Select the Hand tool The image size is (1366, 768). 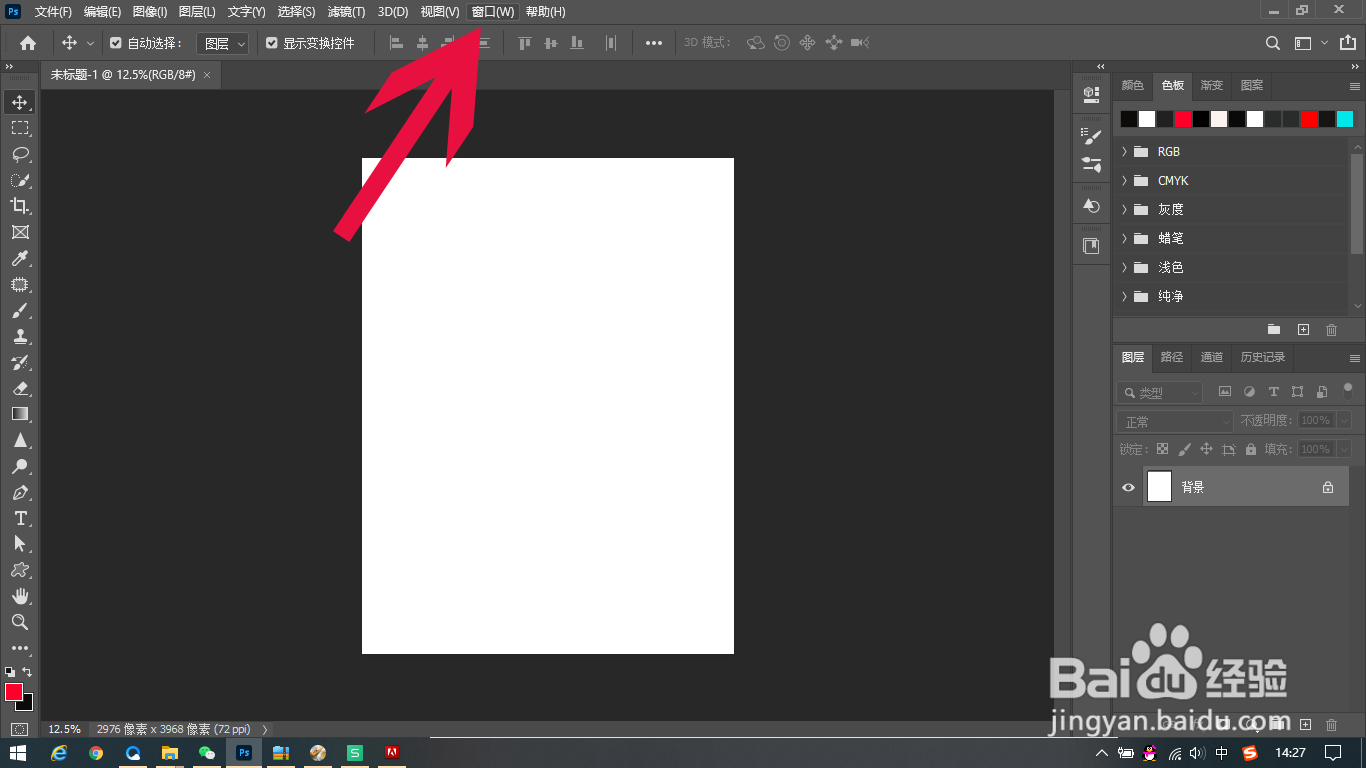click(19, 596)
